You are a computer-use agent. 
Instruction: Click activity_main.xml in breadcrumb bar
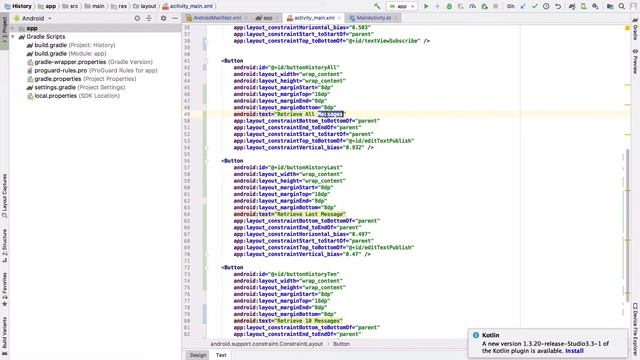(187, 6)
